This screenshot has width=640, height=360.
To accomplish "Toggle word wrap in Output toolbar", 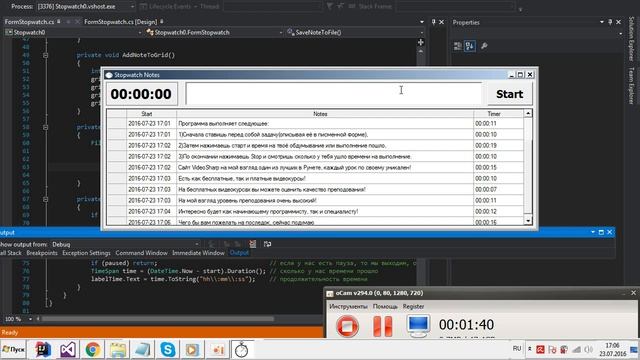I will click(x=267, y=244).
